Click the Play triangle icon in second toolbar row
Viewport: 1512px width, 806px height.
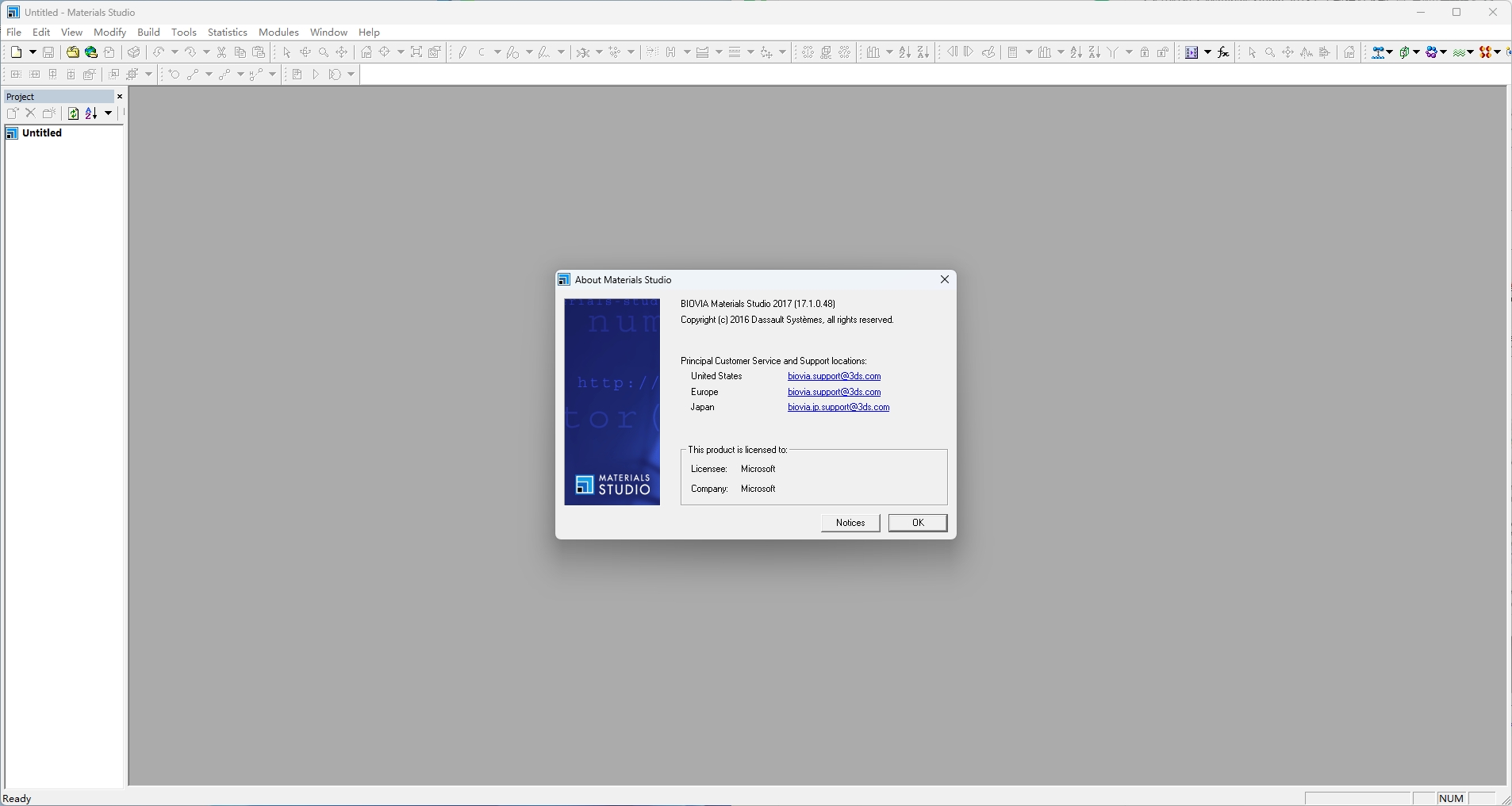coord(316,75)
